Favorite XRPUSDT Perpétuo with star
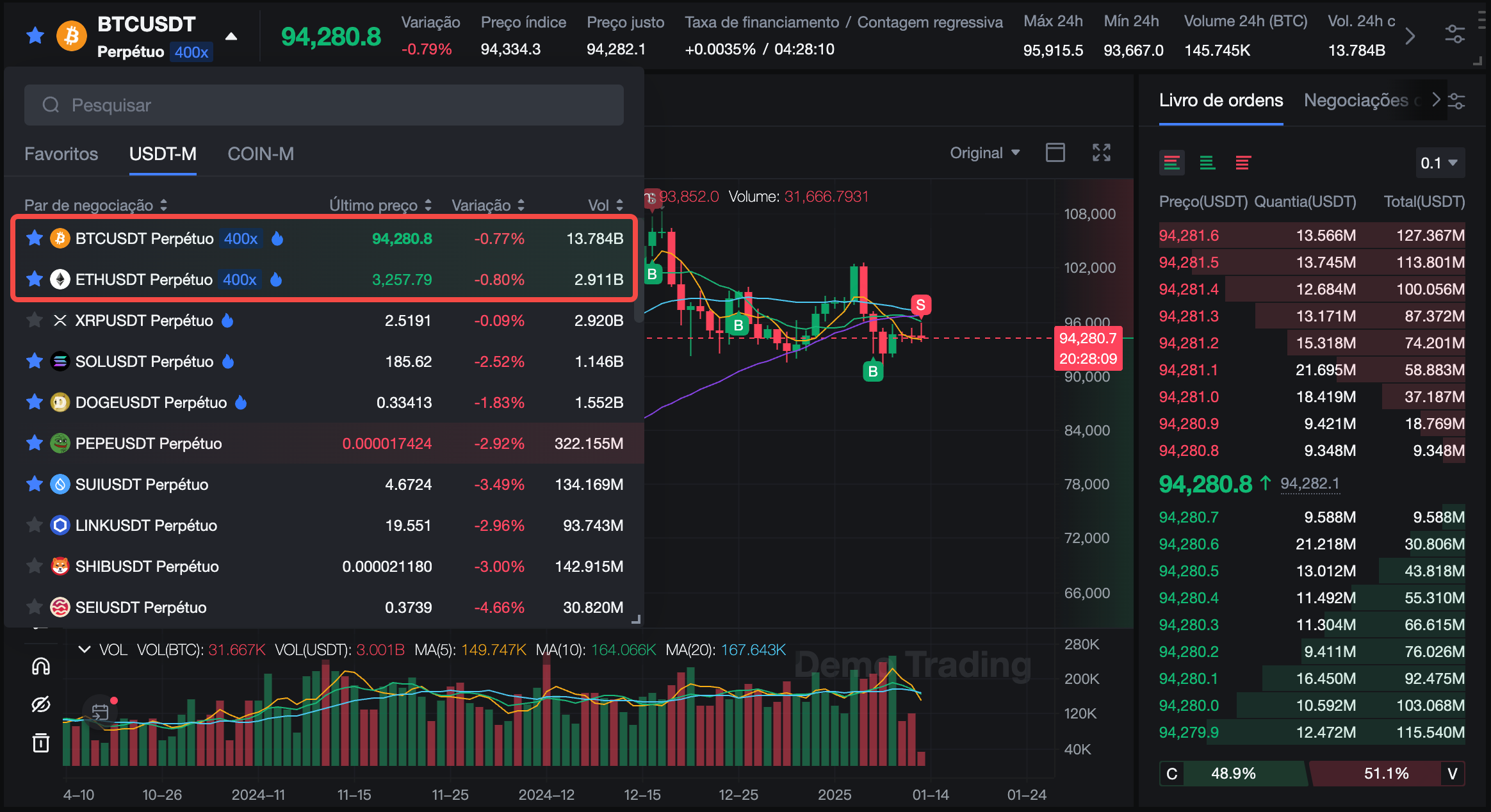This screenshot has width=1491, height=812. (35, 320)
